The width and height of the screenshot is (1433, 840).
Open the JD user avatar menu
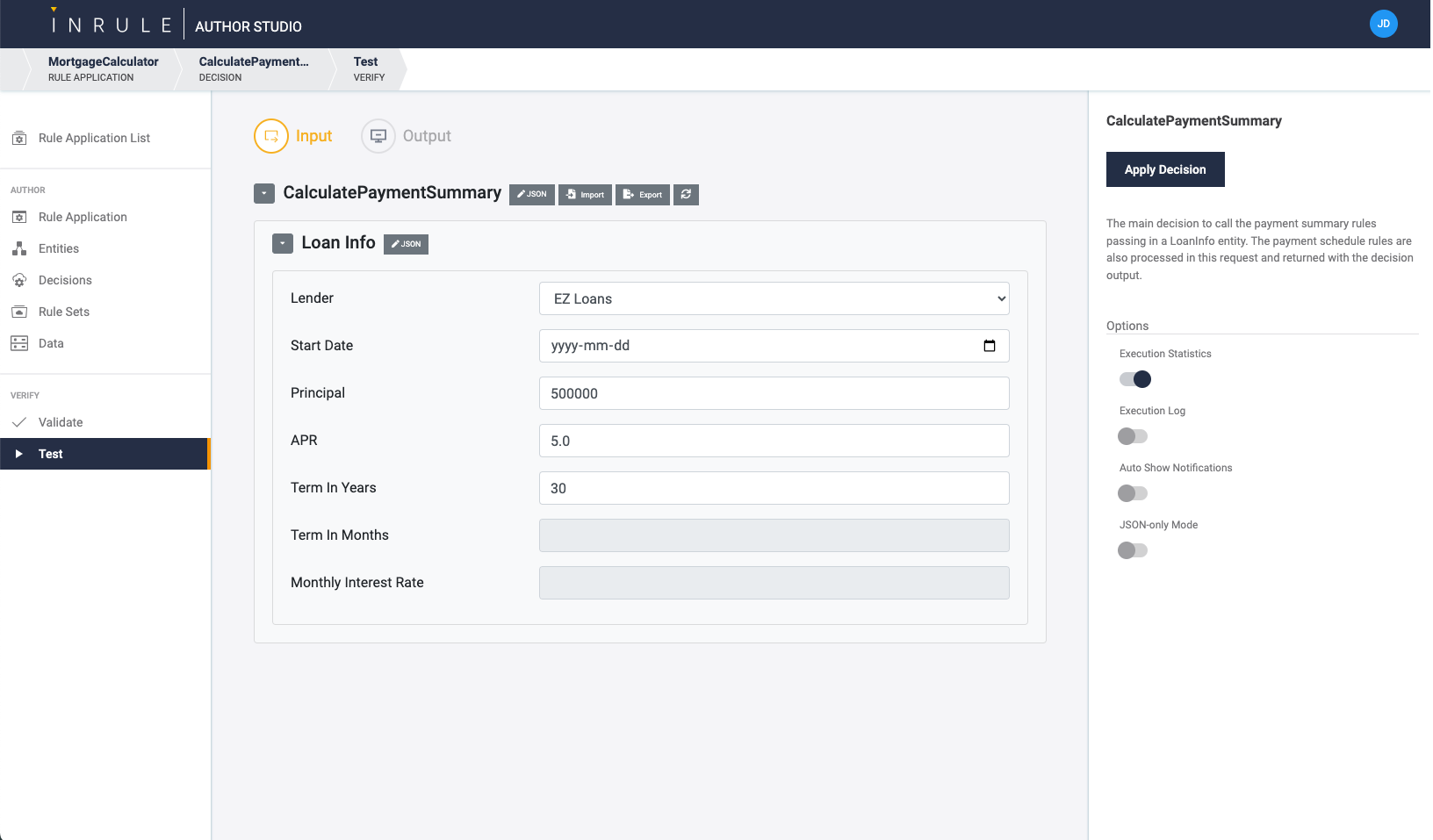[1383, 24]
